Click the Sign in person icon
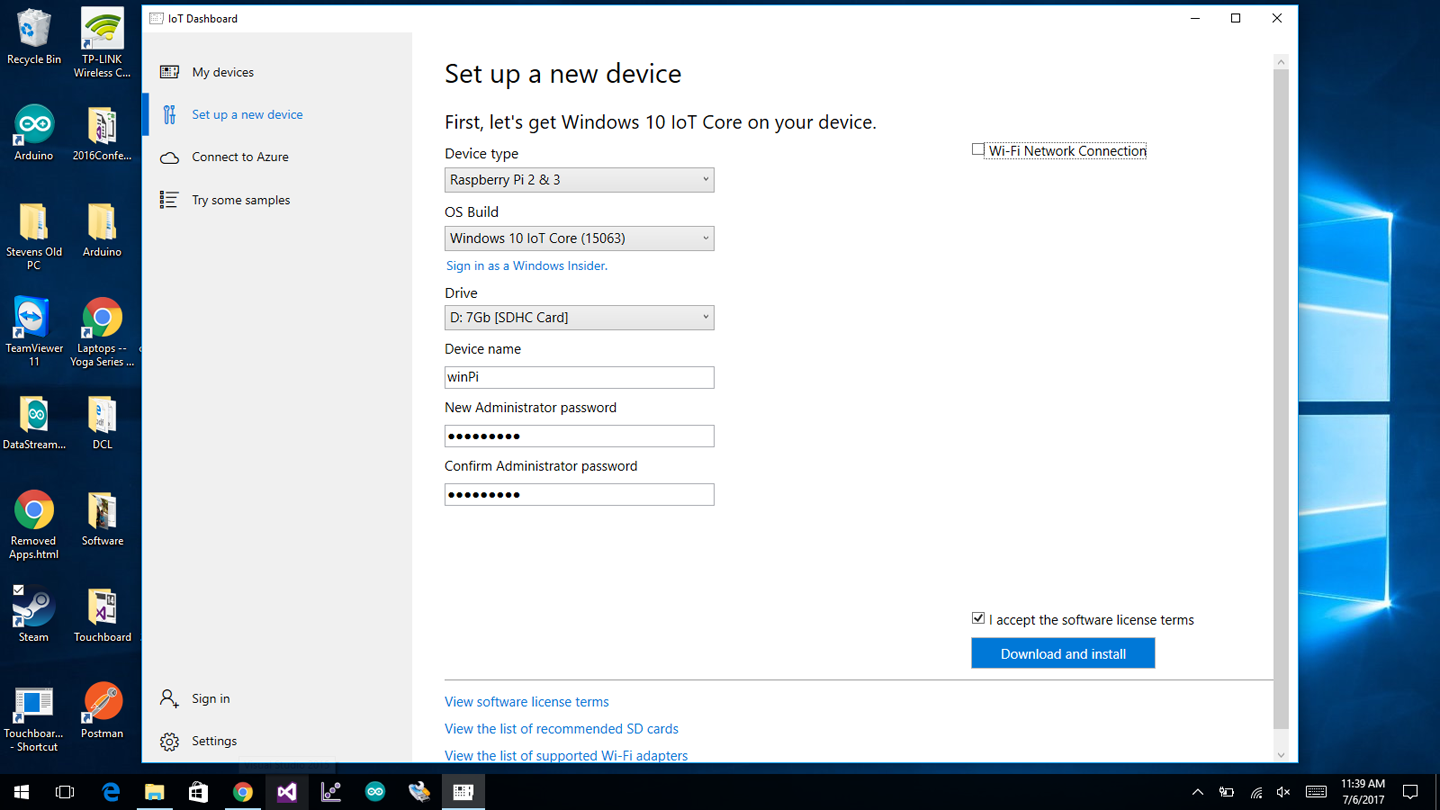This screenshot has width=1440, height=810. 169,698
